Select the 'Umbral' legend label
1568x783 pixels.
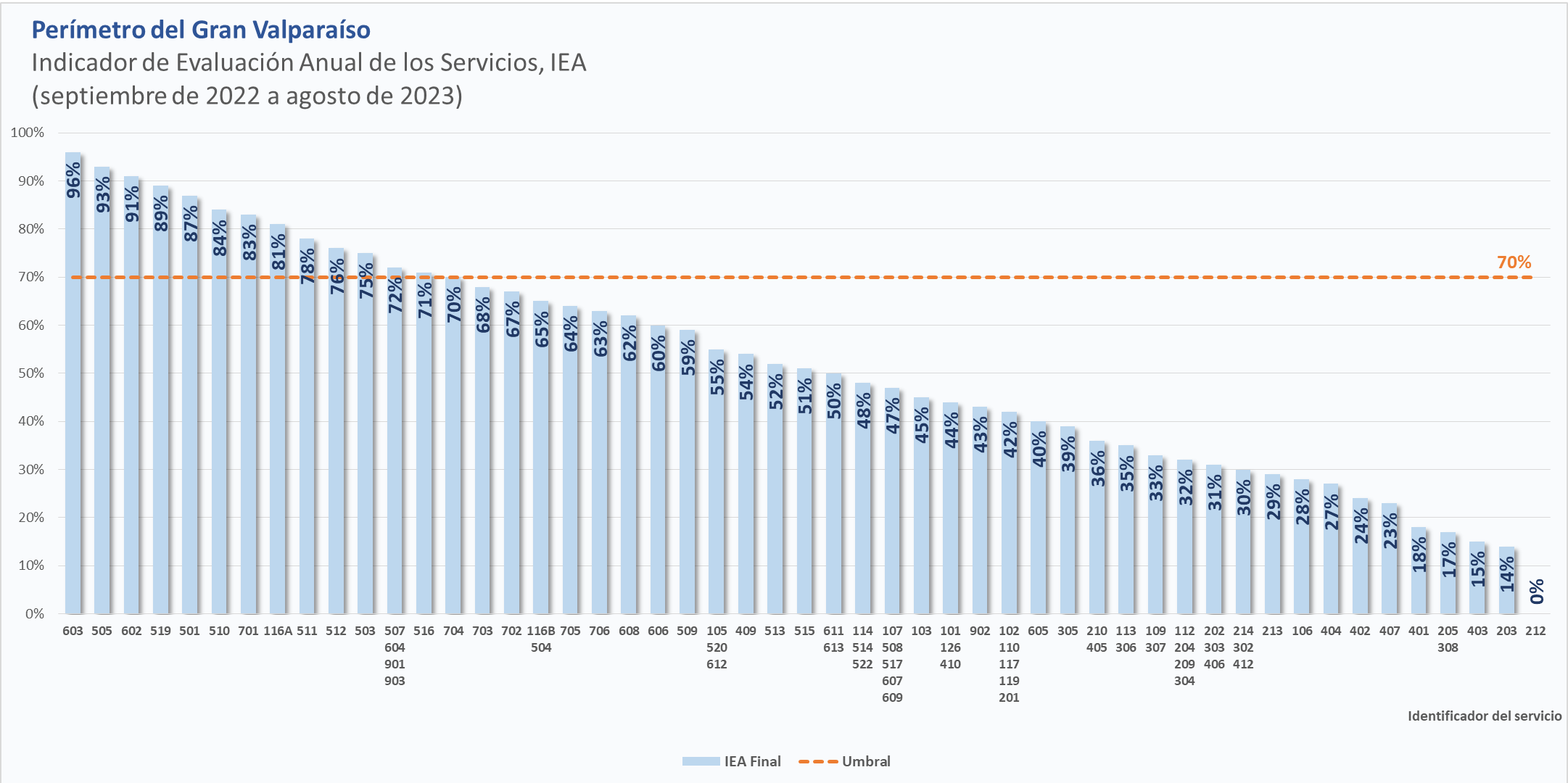(866, 761)
